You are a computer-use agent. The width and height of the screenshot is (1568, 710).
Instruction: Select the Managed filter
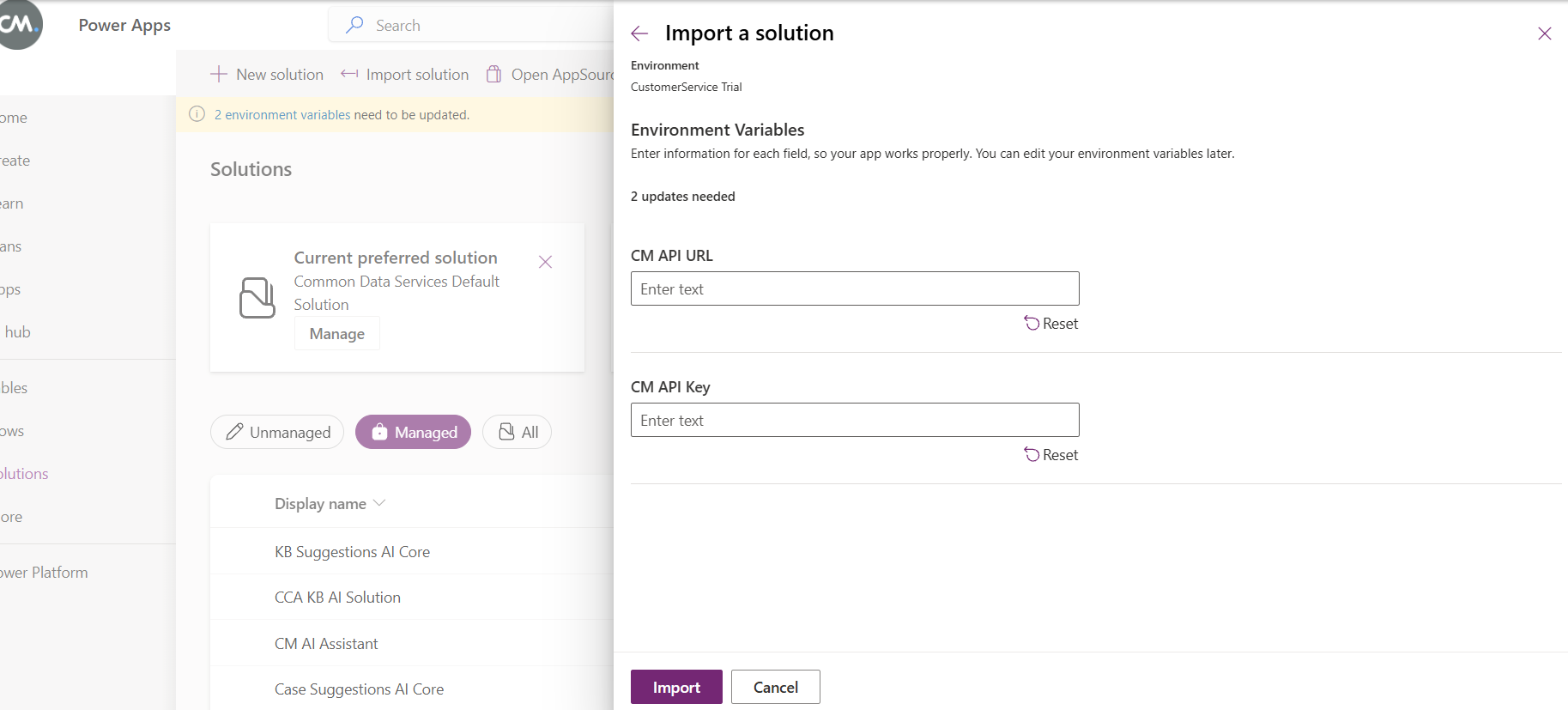pos(413,432)
